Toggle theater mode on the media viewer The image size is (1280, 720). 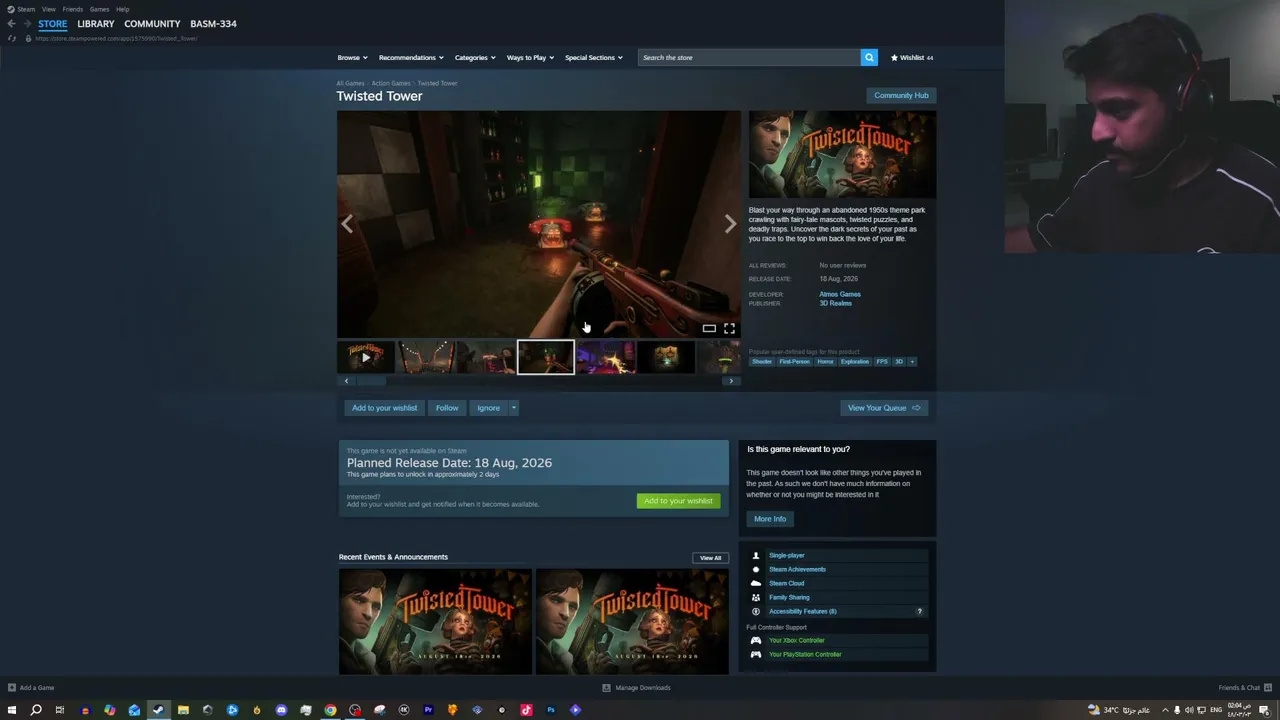pos(709,328)
